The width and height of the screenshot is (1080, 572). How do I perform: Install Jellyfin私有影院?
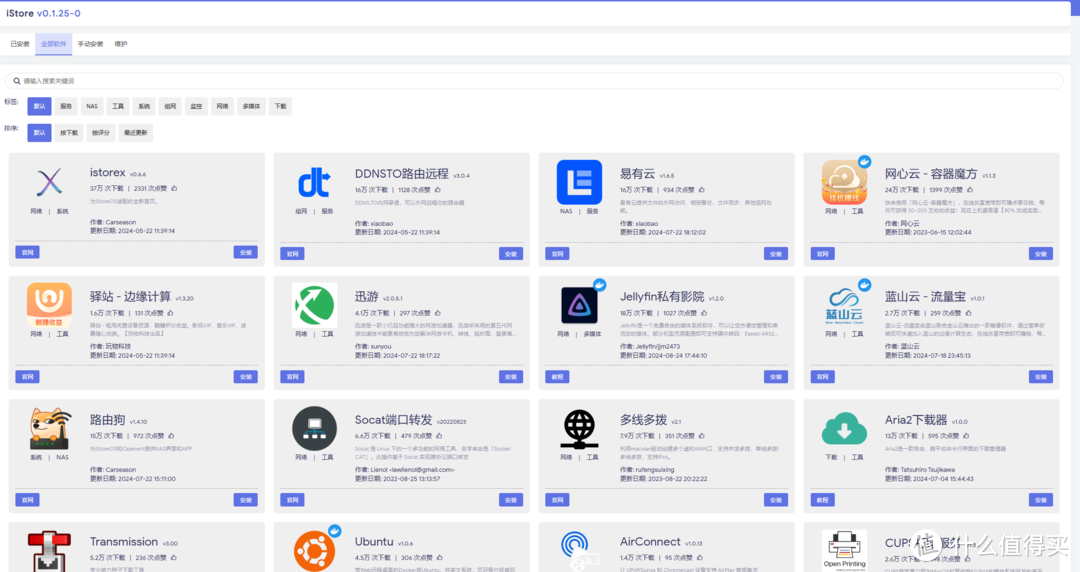(776, 377)
